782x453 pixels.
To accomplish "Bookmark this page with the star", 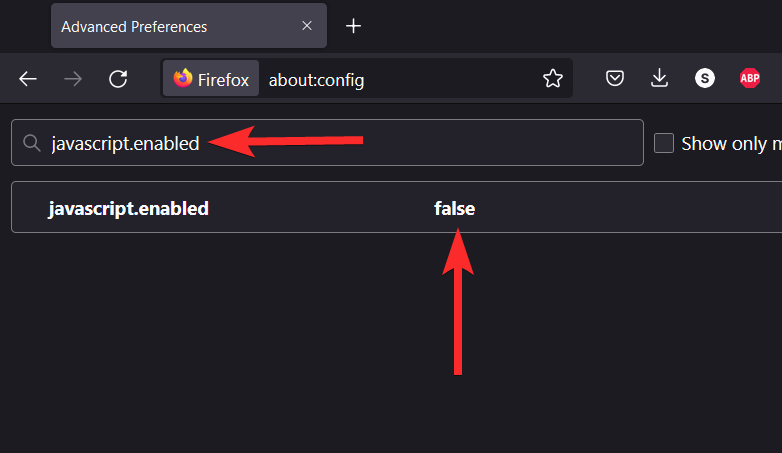I will pos(552,79).
